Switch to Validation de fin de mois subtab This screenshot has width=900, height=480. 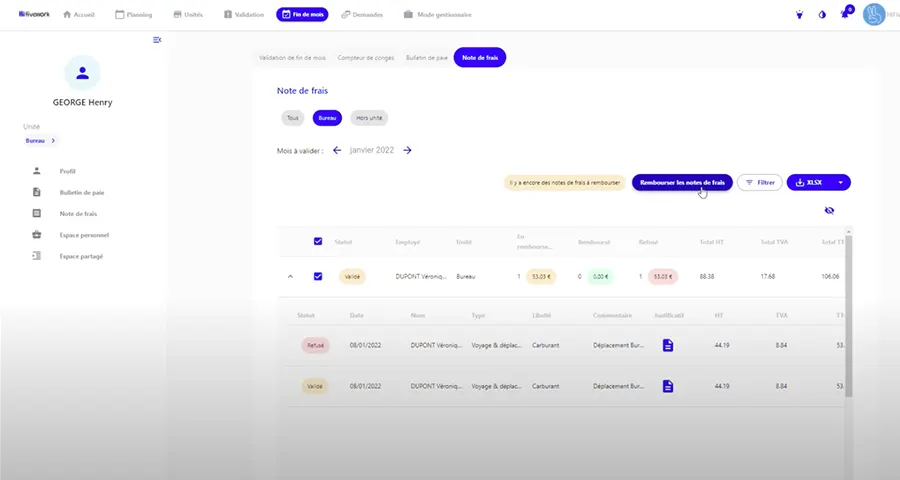click(292, 57)
